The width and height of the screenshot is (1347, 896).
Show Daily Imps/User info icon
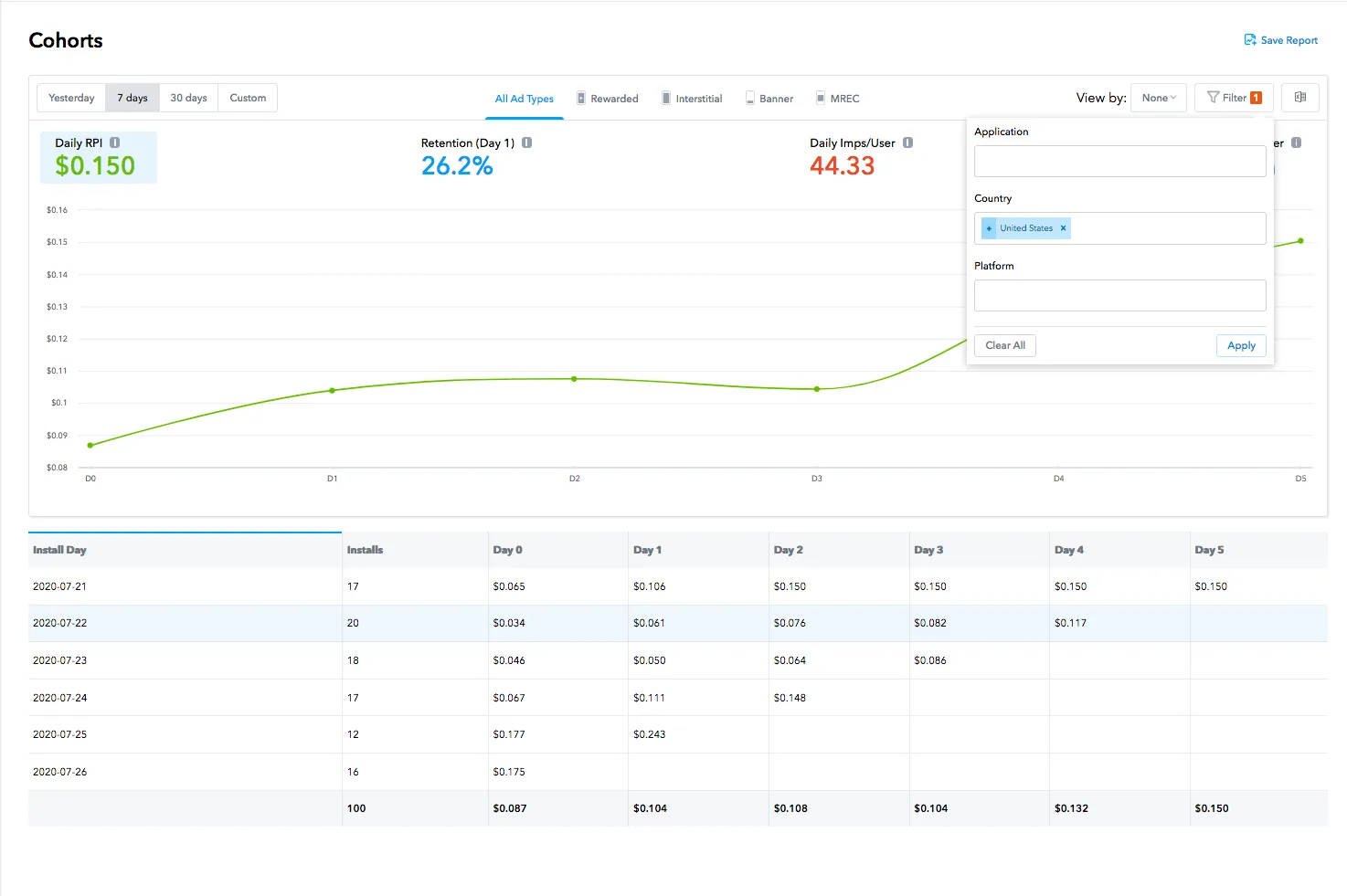tap(908, 142)
